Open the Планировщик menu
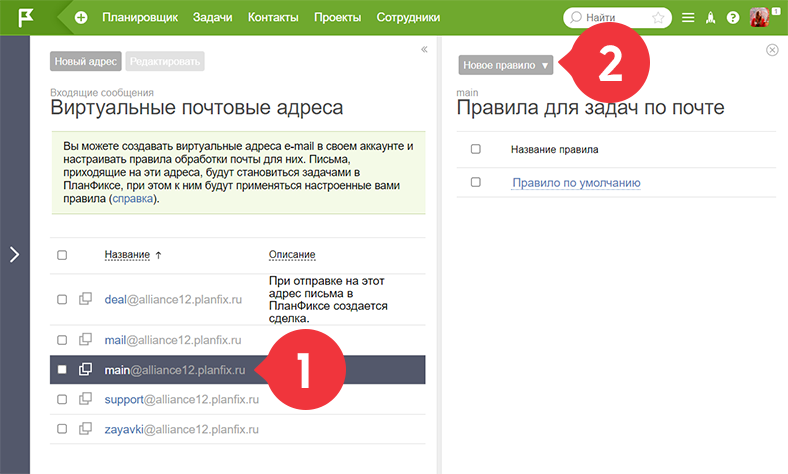 click(x=140, y=18)
